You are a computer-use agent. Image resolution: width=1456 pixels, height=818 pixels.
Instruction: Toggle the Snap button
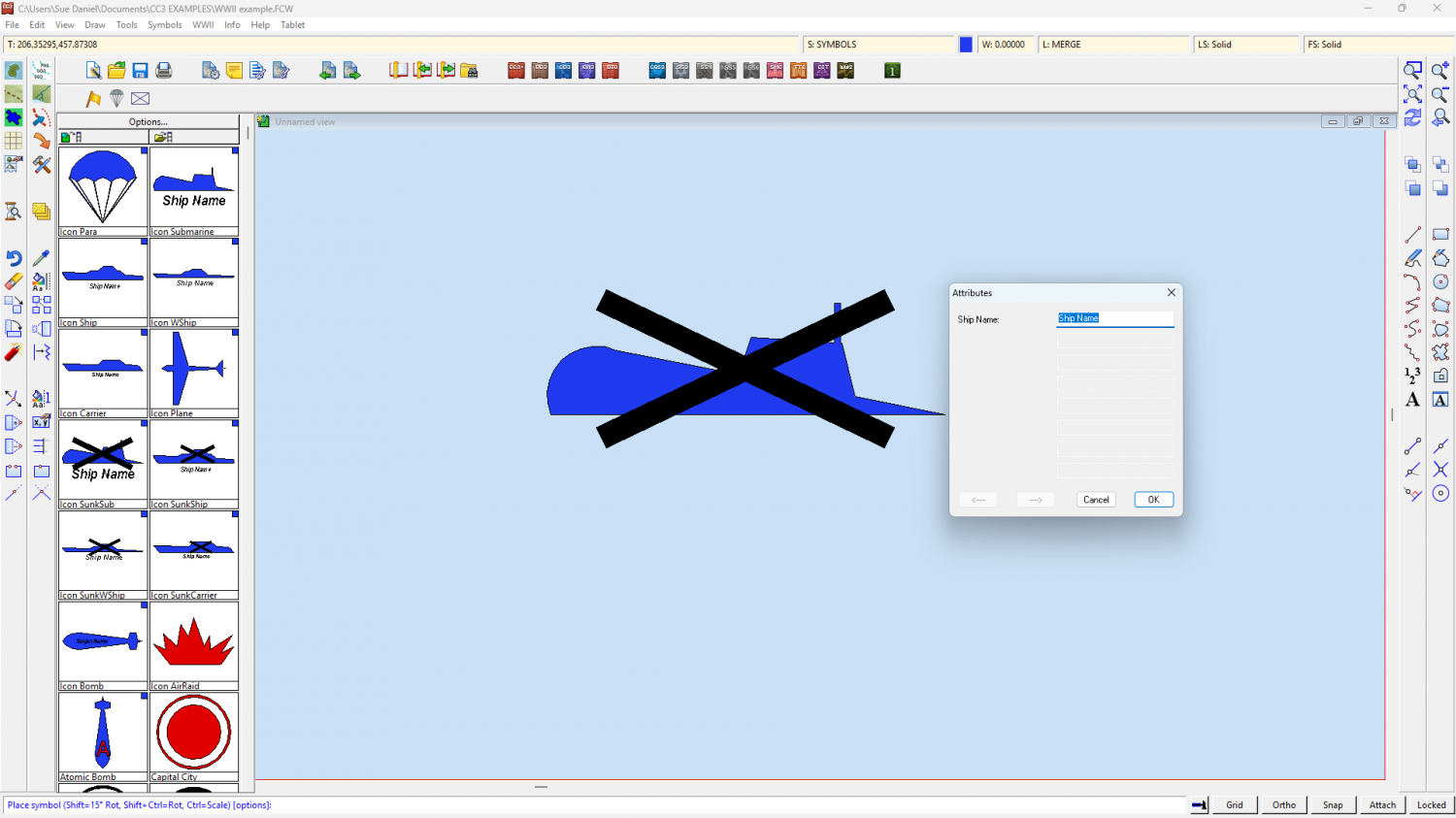coord(1333,804)
